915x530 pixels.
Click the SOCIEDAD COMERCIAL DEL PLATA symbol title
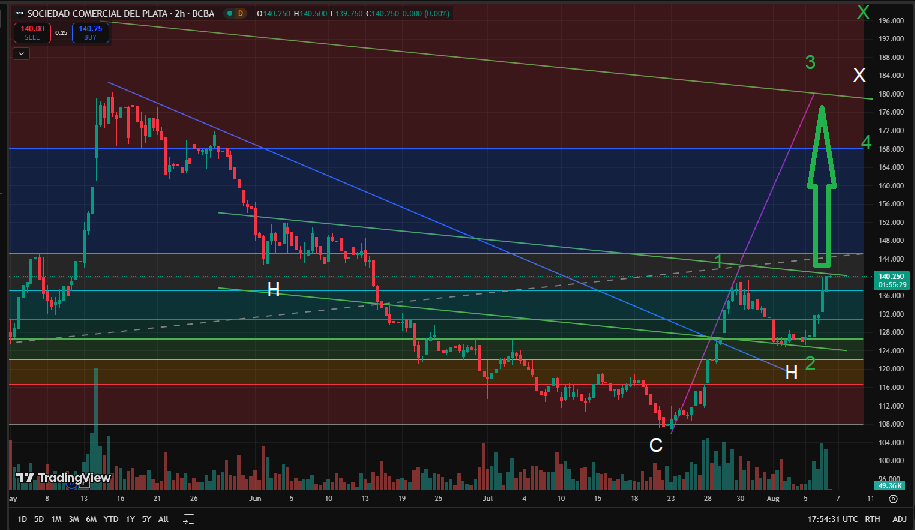(x=121, y=13)
